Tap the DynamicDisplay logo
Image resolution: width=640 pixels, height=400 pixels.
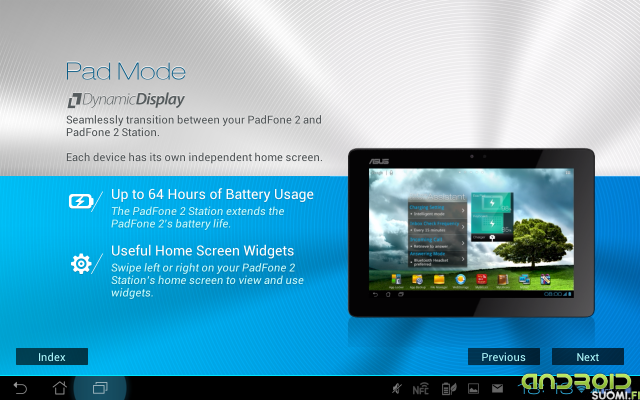tap(126, 100)
